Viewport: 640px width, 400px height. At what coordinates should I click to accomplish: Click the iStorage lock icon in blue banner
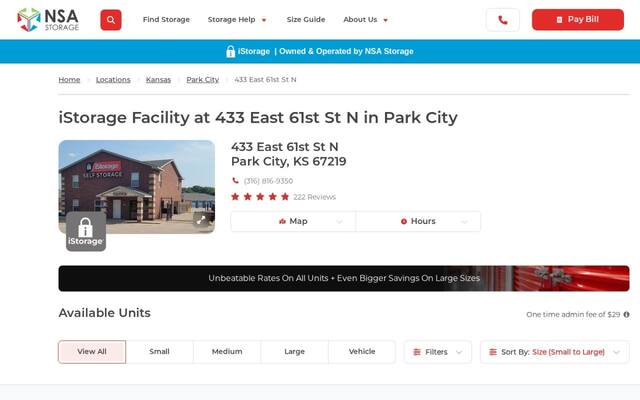231,51
